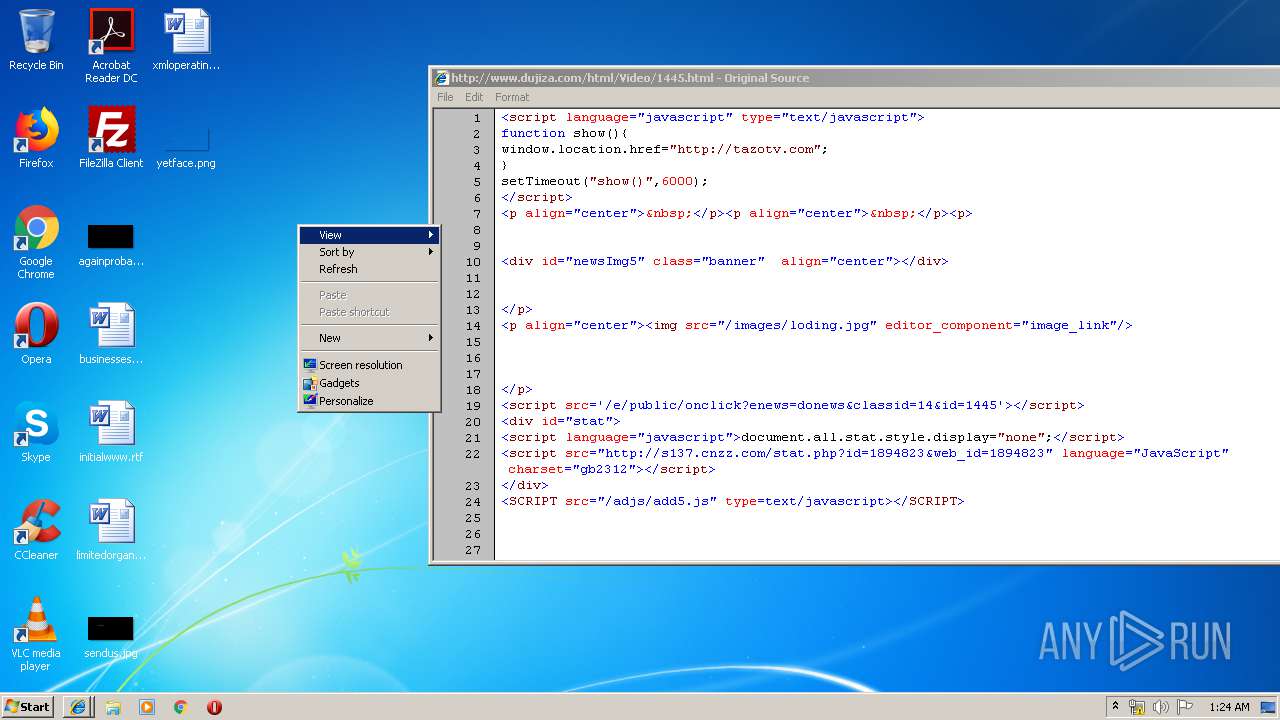This screenshot has height=720, width=1280.
Task: Click the network tray icon
Action: [1137, 707]
